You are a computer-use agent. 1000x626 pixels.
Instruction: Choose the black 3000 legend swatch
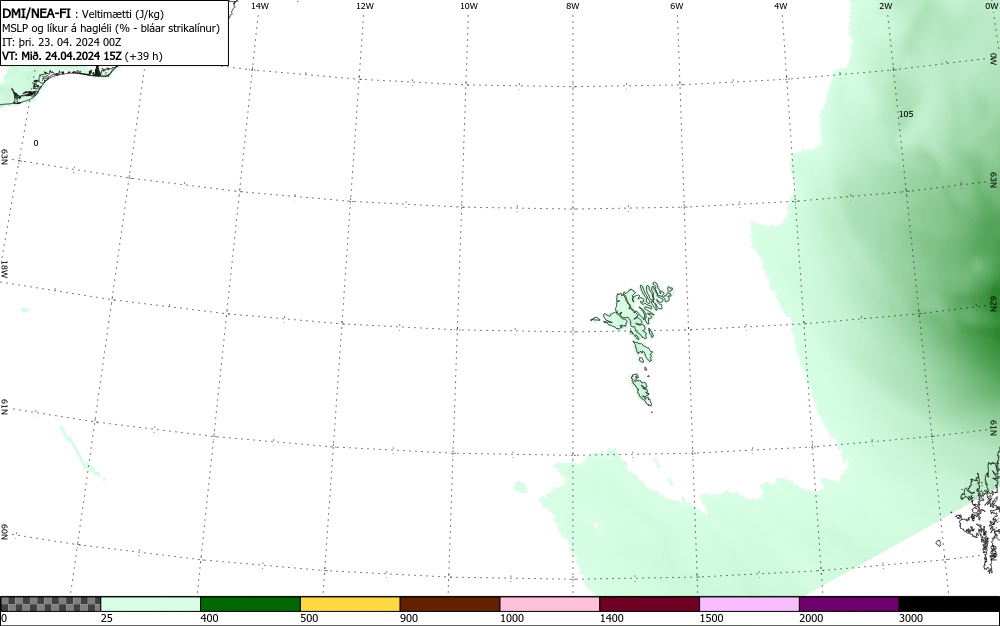tap(949, 604)
